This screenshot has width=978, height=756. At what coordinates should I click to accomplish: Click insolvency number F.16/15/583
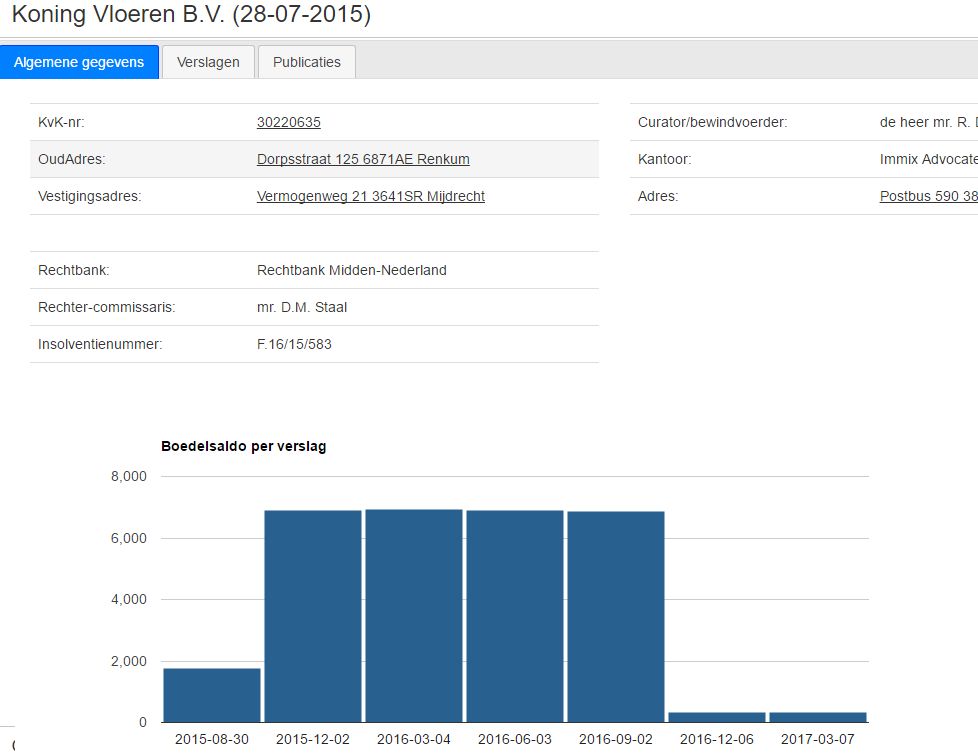[x=294, y=344]
